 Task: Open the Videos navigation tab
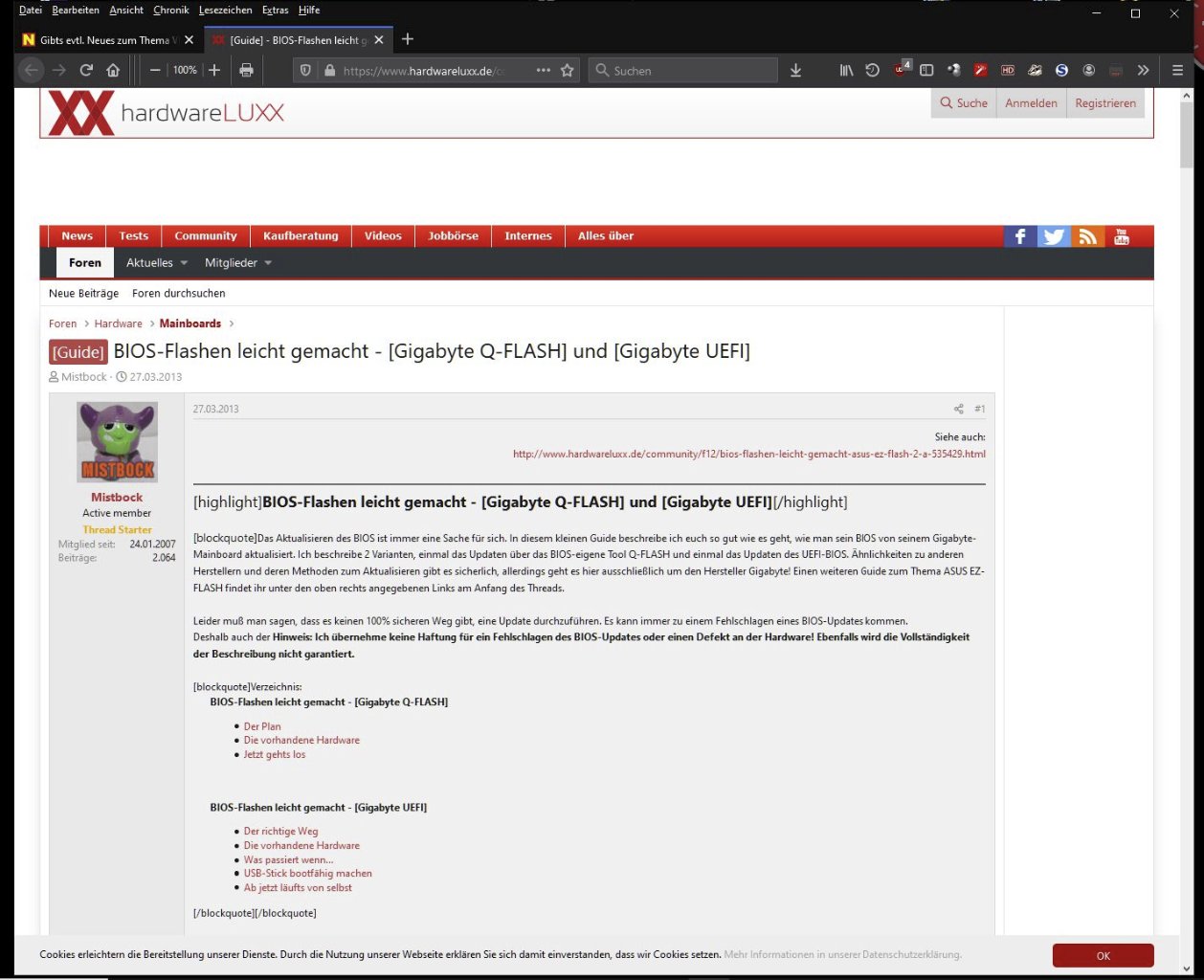point(383,236)
